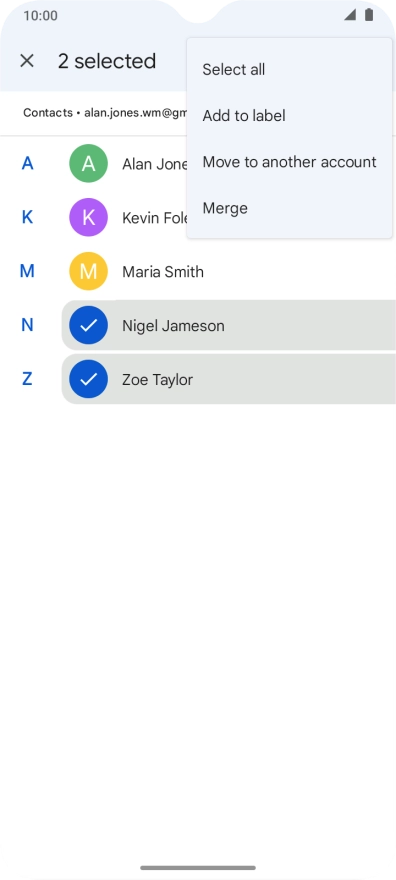Tap Maria Smith yellow avatar
Image resolution: width=396 pixels, height=880 pixels.
pos(88,271)
